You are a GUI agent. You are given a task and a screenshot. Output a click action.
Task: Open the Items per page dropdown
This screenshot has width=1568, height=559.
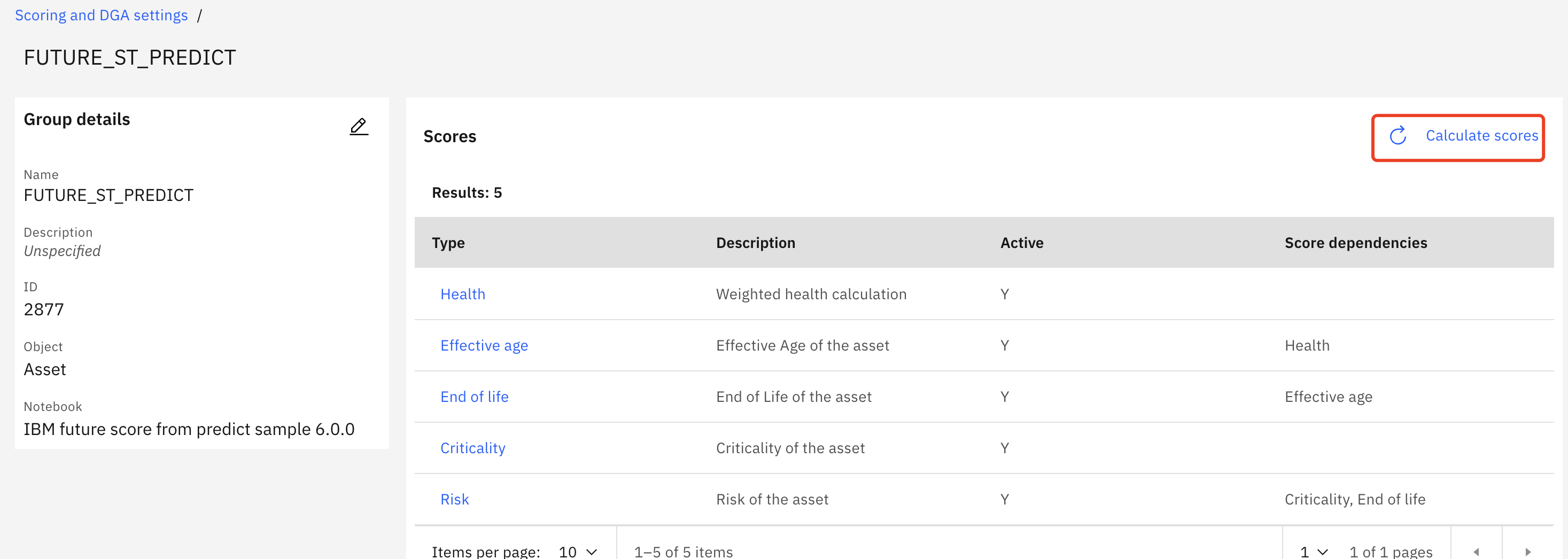pyautogui.click(x=578, y=552)
